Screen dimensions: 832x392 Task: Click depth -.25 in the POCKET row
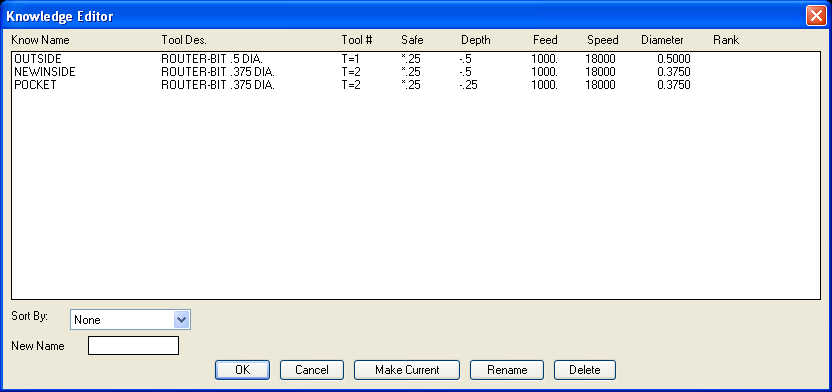tap(468, 85)
